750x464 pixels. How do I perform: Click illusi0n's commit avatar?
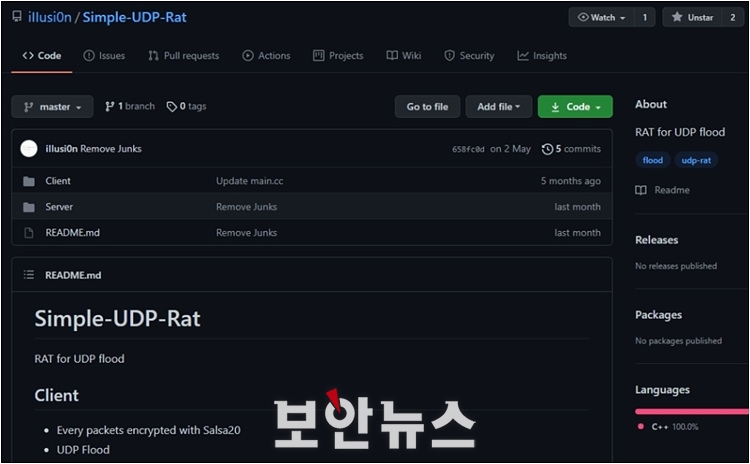pos(29,149)
